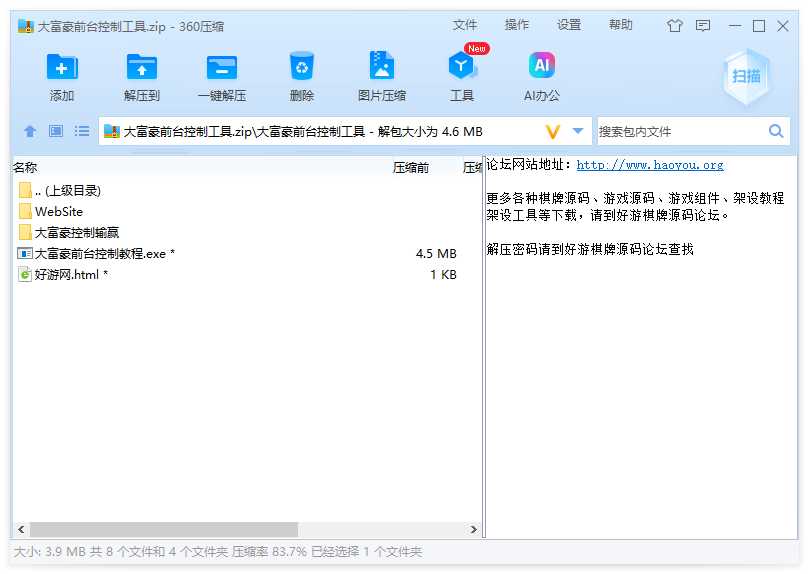Sort by the 压缩前 column header
Viewport: 809px width, 574px height.
point(411,167)
